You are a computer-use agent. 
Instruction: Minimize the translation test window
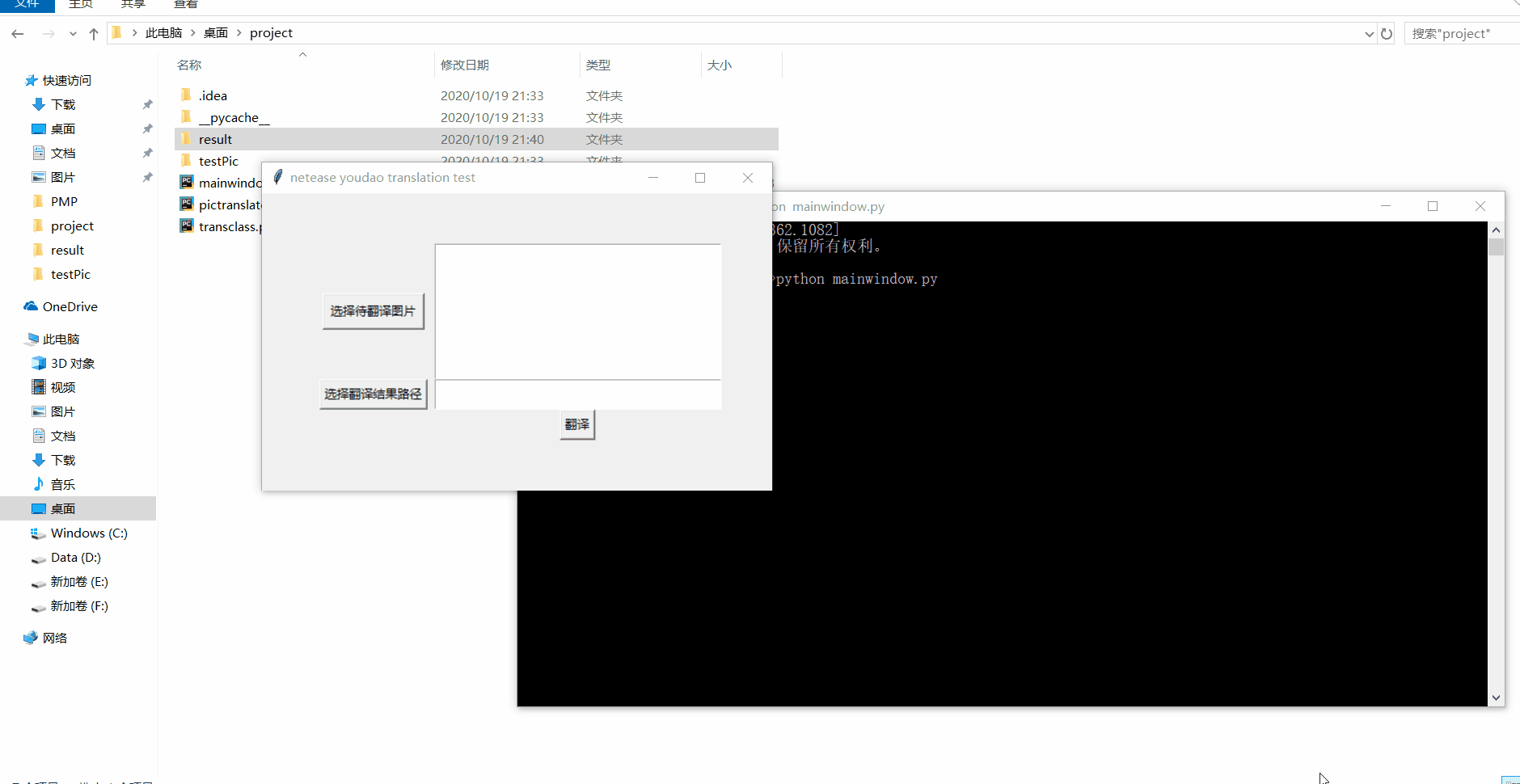653,178
